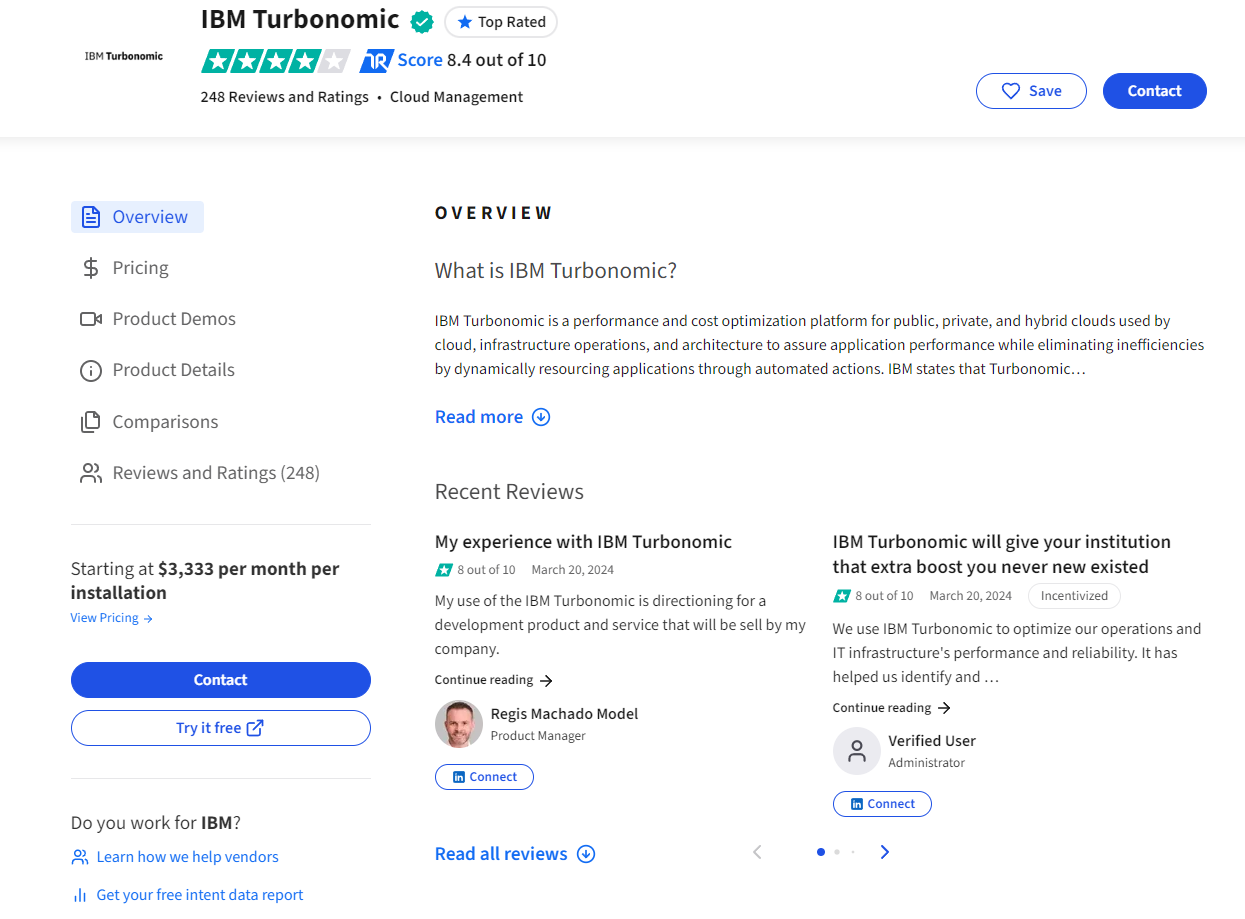Image resolution: width=1245 pixels, height=919 pixels.
Task: Click the 8 out of 10 rating on Regis's review
Action: click(476, 570)
